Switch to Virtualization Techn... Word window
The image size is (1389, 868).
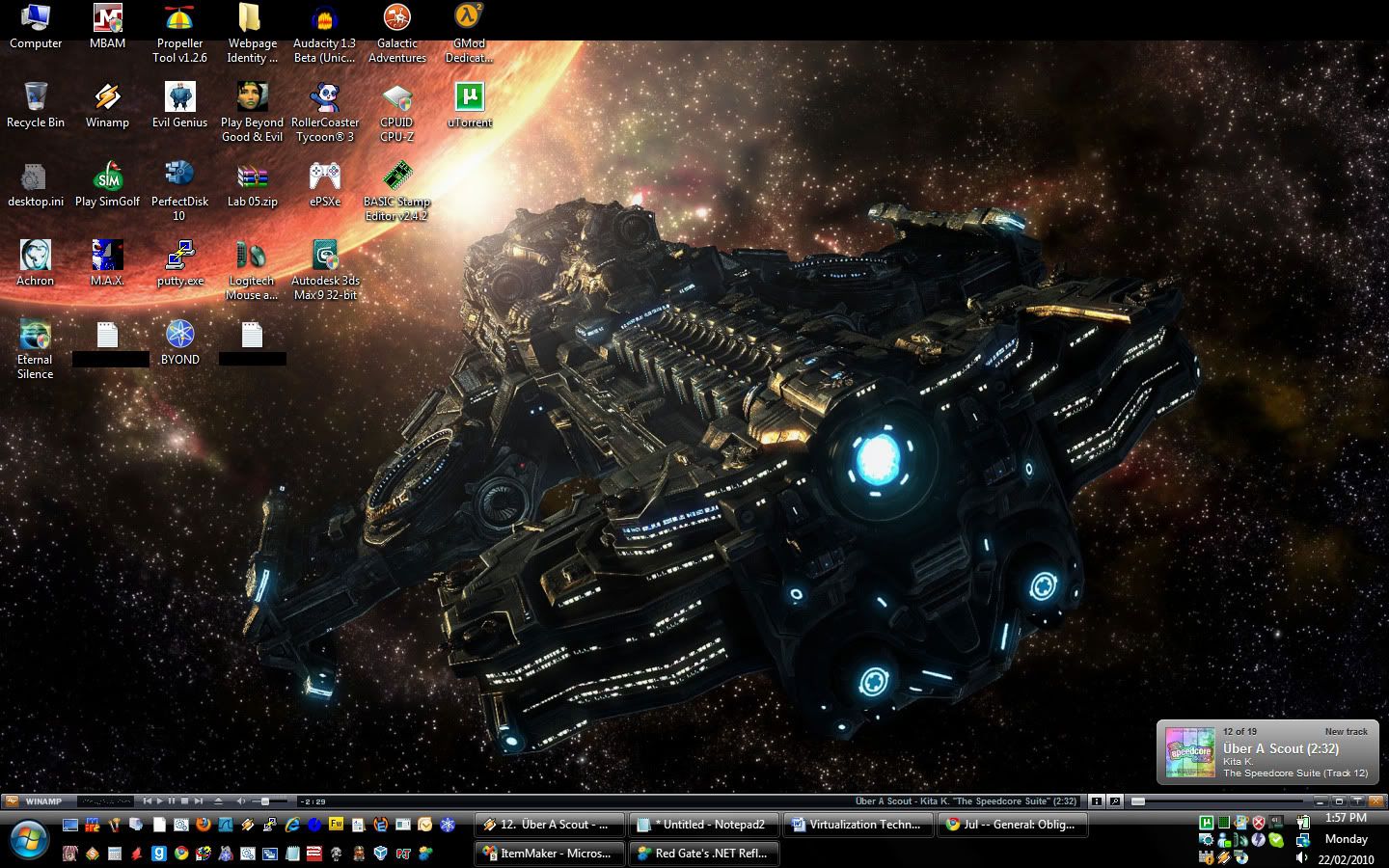(x=858, y=825)
